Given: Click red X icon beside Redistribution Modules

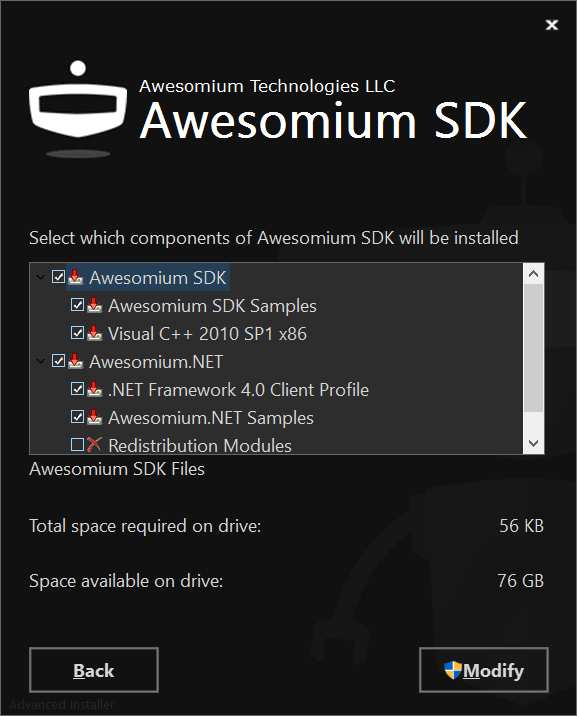Looking at the screenshot, I should [94, 444].
